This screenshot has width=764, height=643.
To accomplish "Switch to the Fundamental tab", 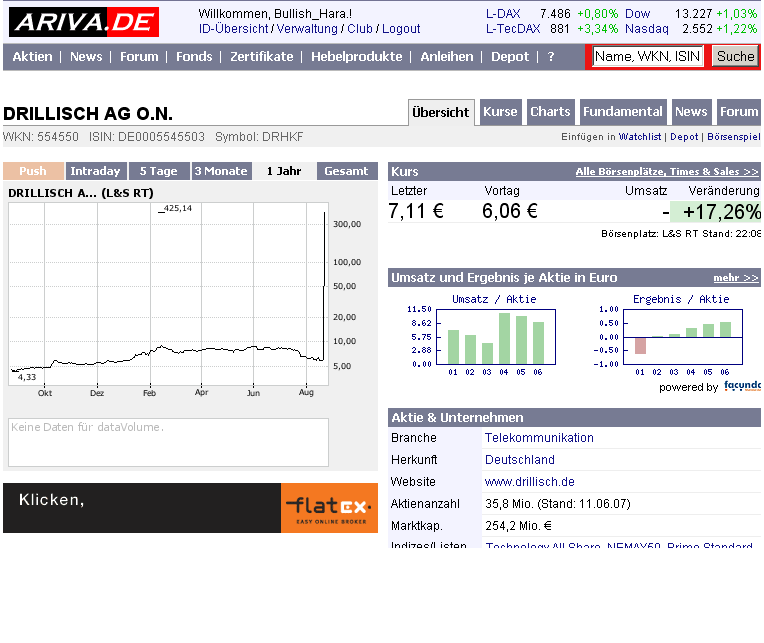I will point(623,112).
